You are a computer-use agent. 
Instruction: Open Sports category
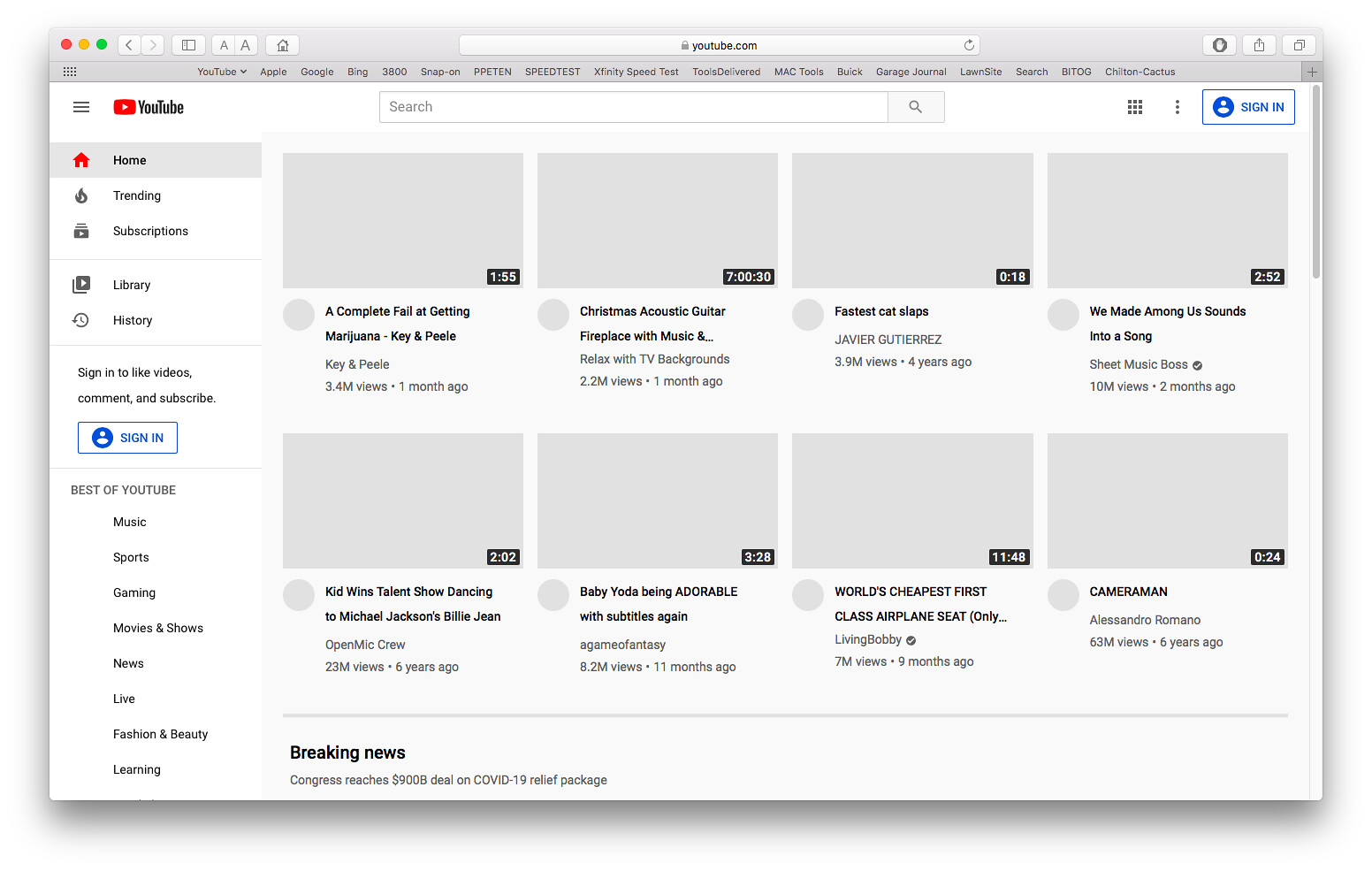(x=131, y=557)
